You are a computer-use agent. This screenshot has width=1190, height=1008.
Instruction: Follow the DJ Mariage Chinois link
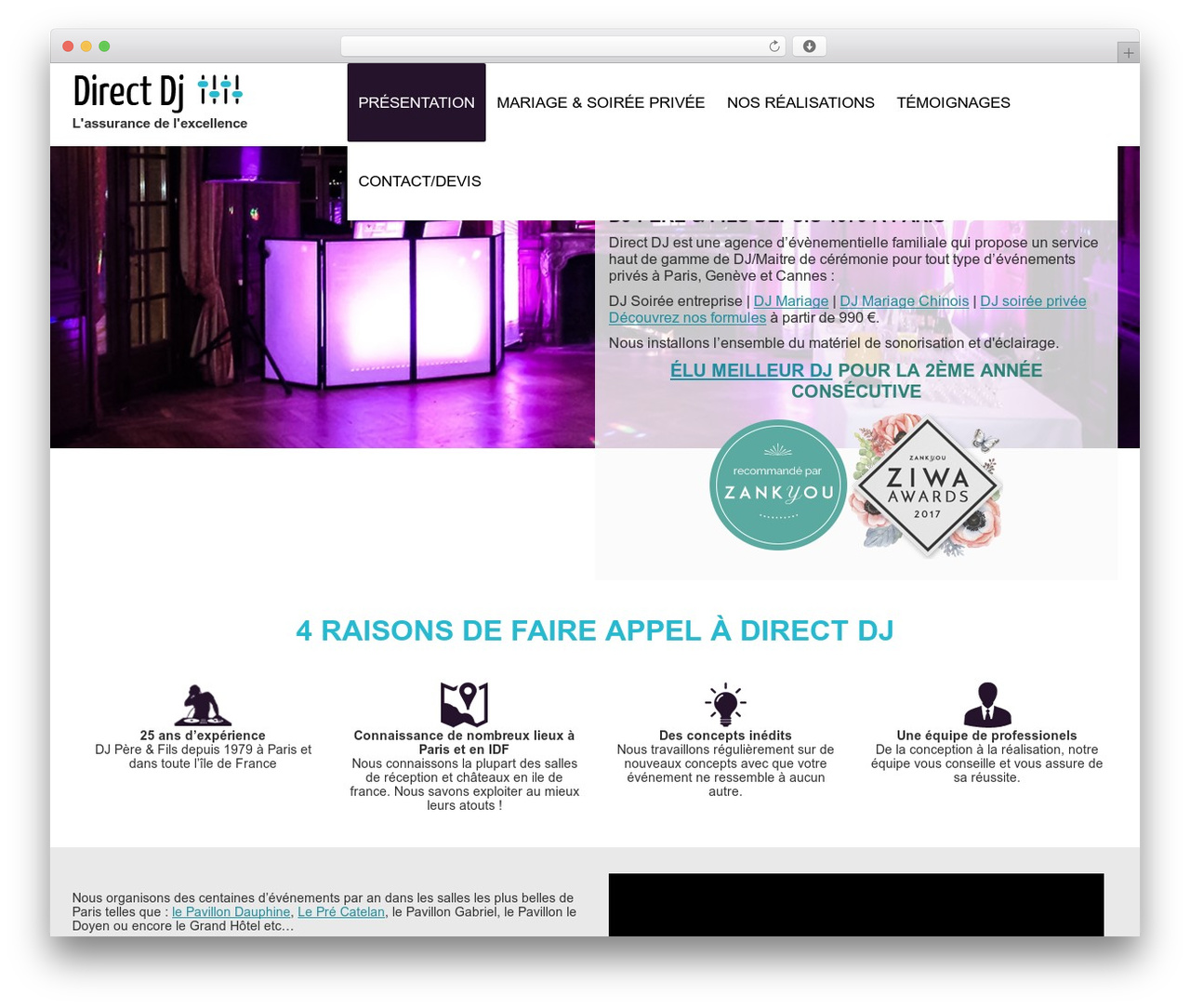904,301
